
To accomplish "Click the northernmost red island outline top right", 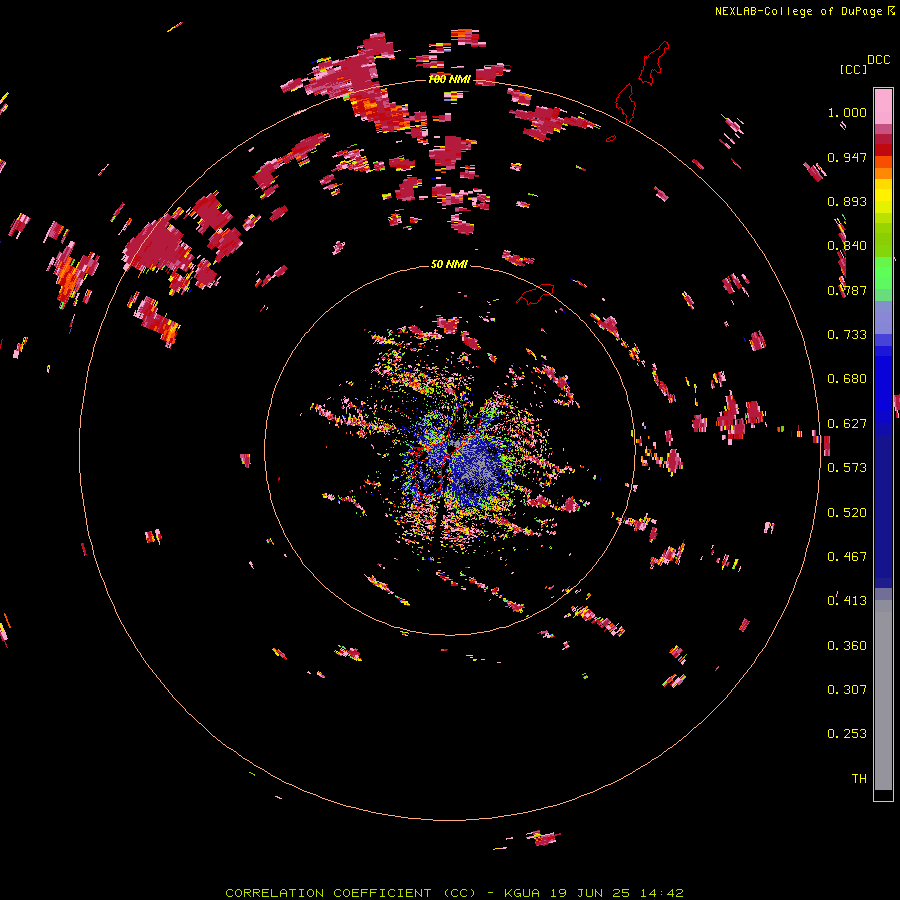I will 655,63.
